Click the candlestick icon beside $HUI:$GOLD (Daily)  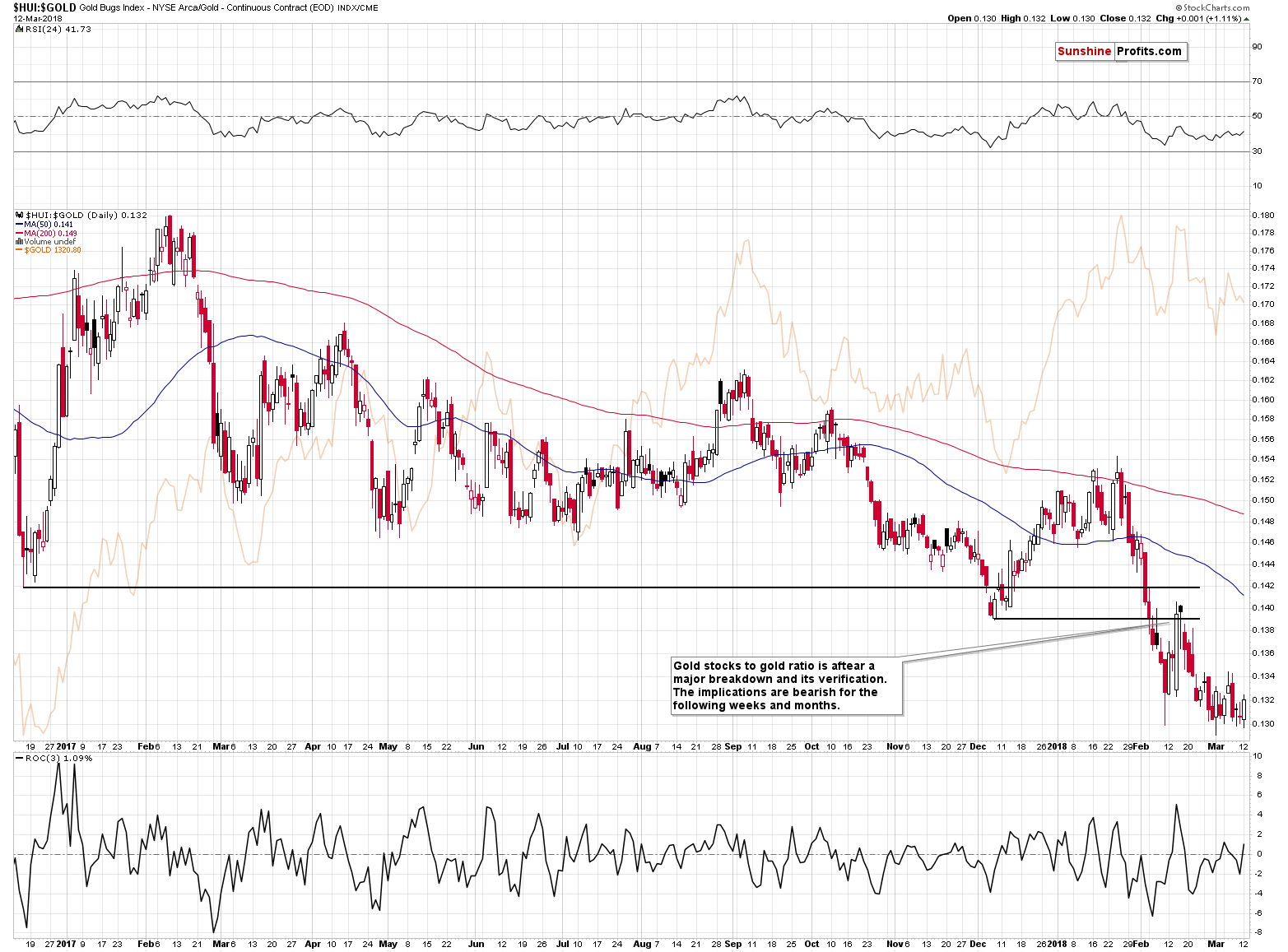click(20, 215)
